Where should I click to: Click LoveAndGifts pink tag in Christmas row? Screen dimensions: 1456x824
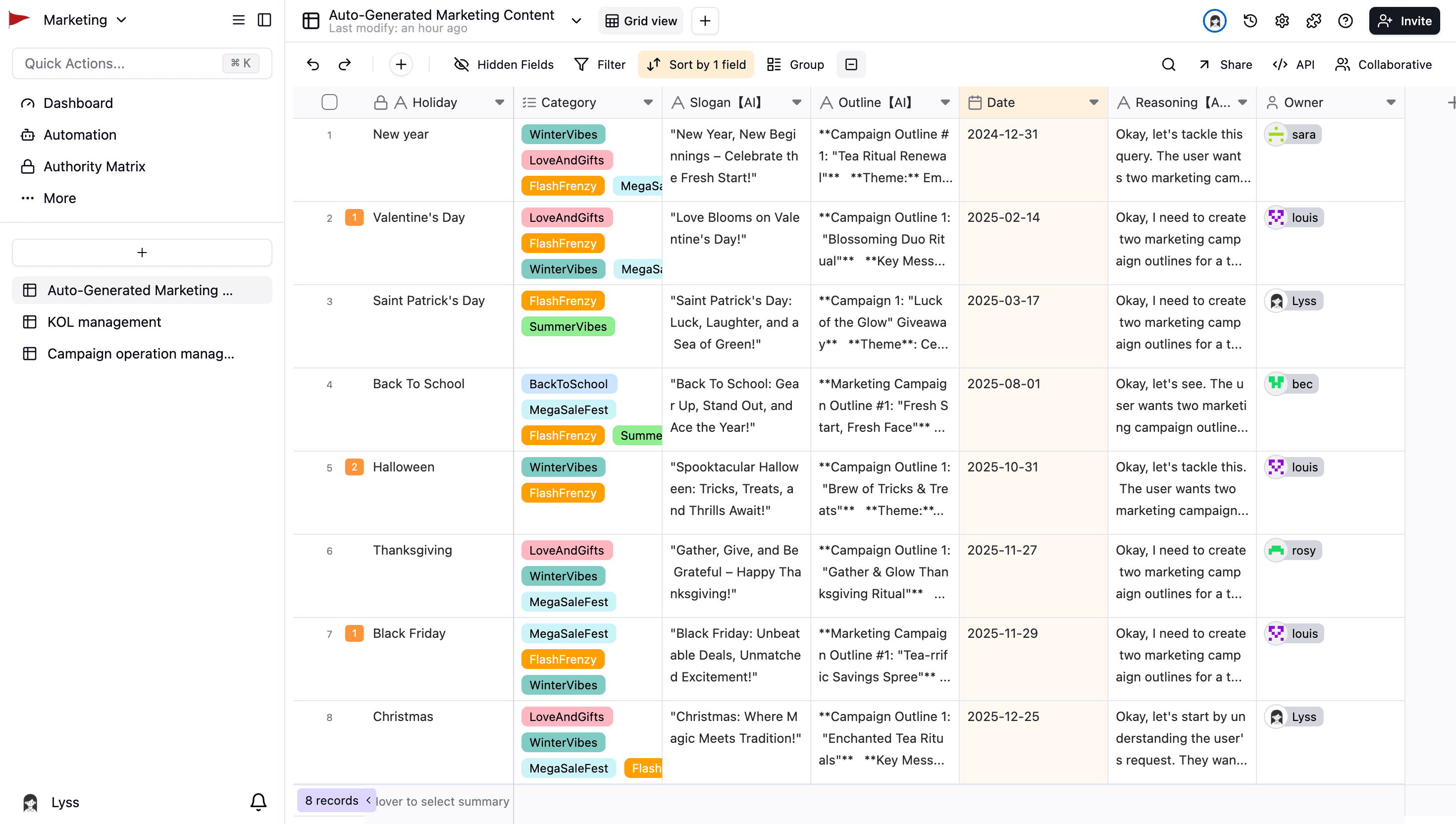[567, 717]
